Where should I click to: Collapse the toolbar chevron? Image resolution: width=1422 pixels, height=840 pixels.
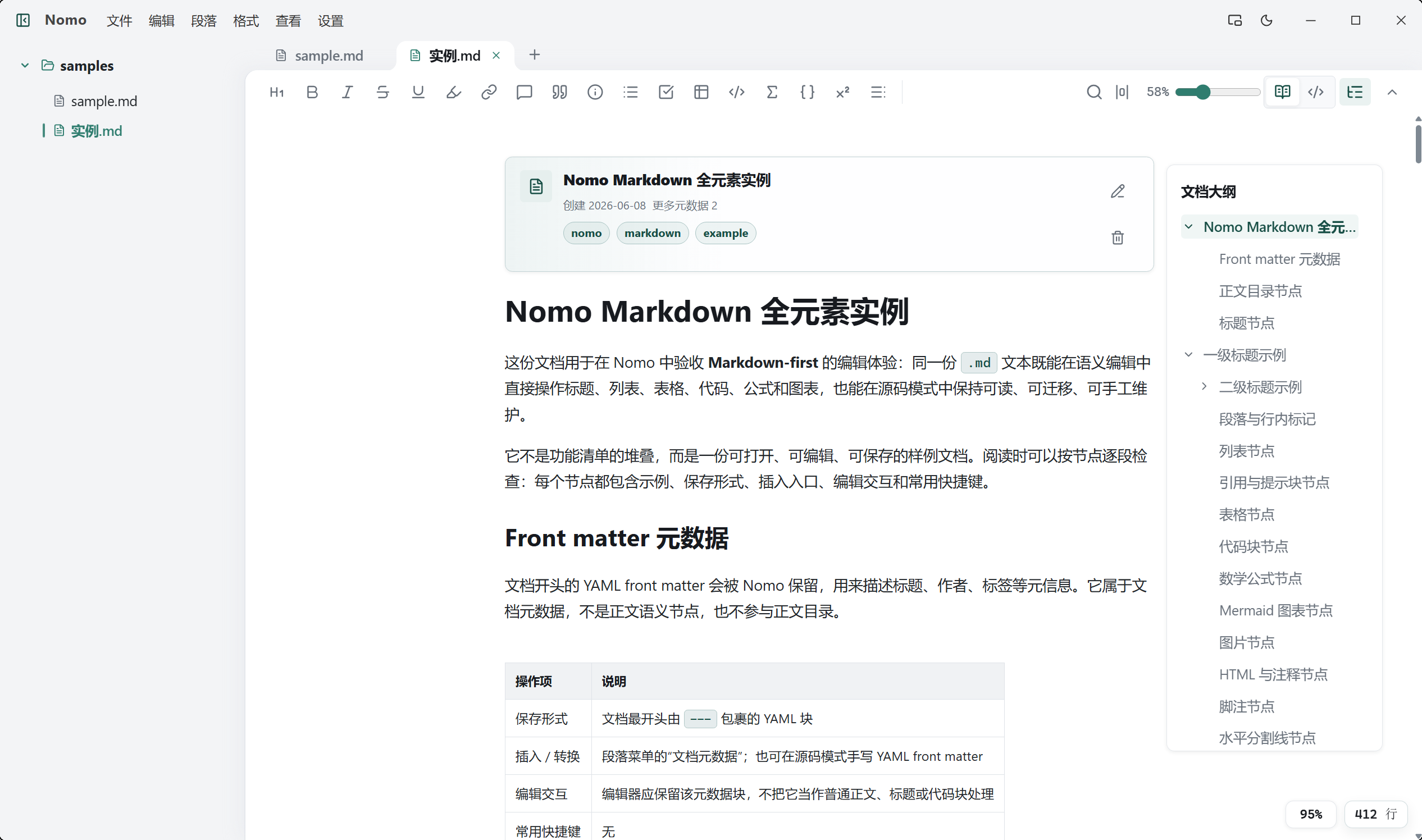coord(1392,92)
